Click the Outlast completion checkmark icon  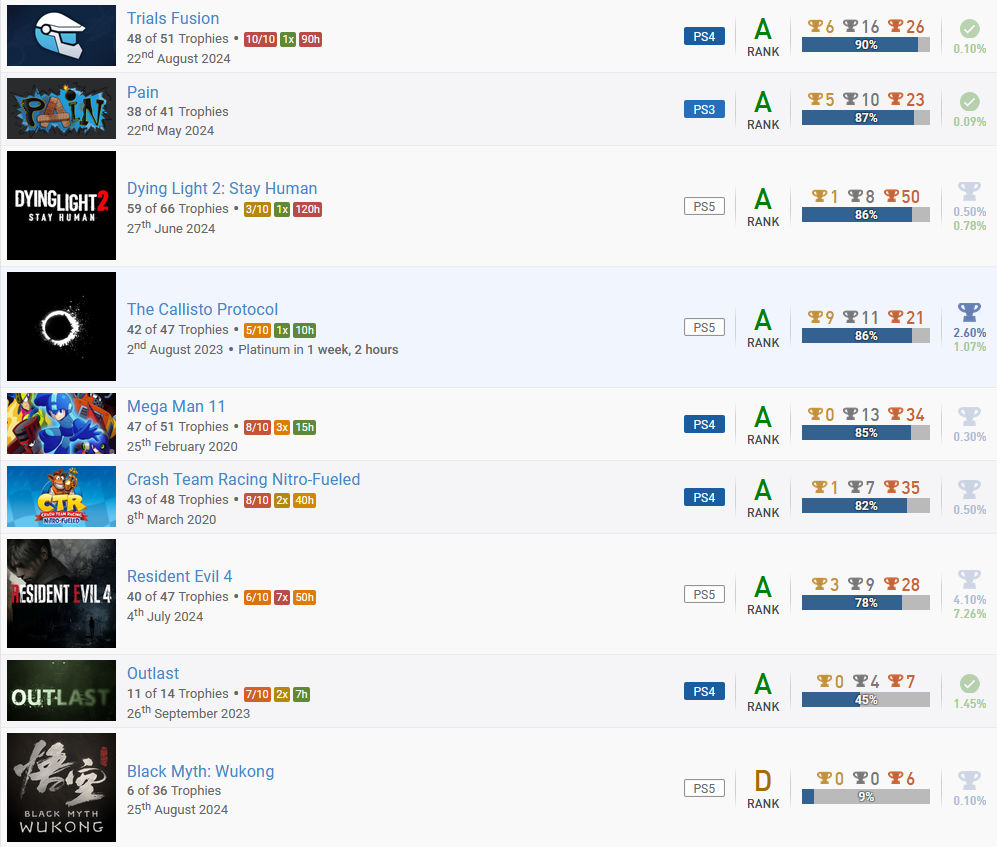click(969, 683)
